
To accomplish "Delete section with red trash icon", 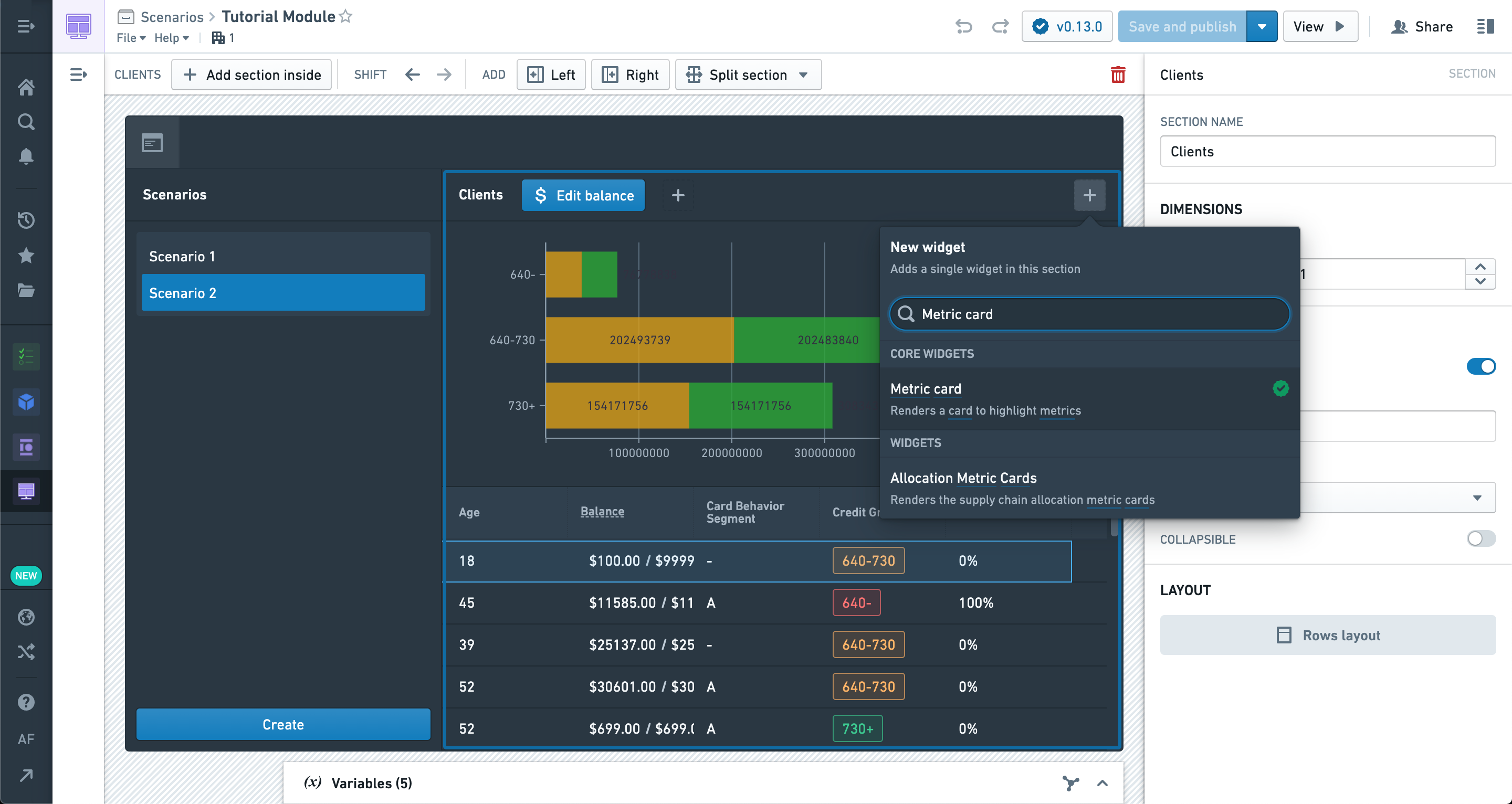I will (x=1118, y=75).
